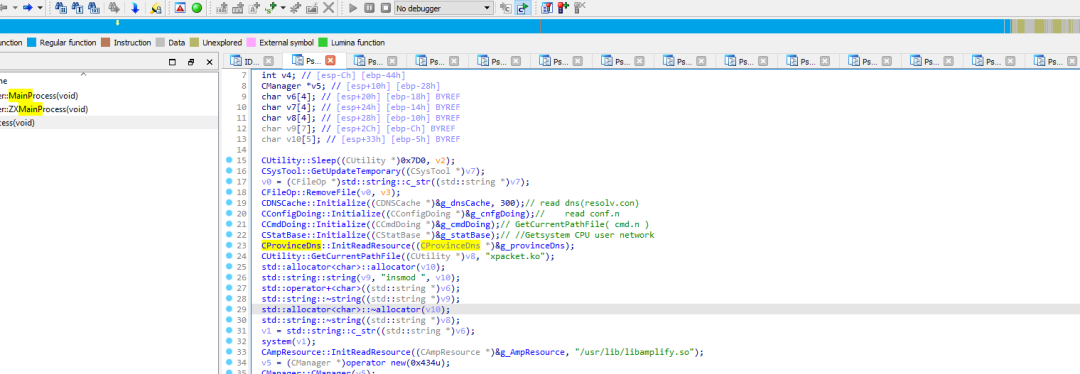Click the Data grey legend swatch
This screenshot has height=374, width=1080.
(160, 43)
